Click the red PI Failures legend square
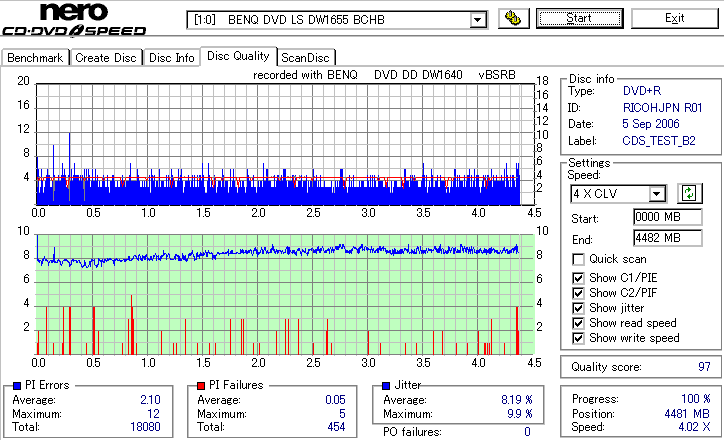The height and width of the screenshot is (441, 724). tap(201, 386)
